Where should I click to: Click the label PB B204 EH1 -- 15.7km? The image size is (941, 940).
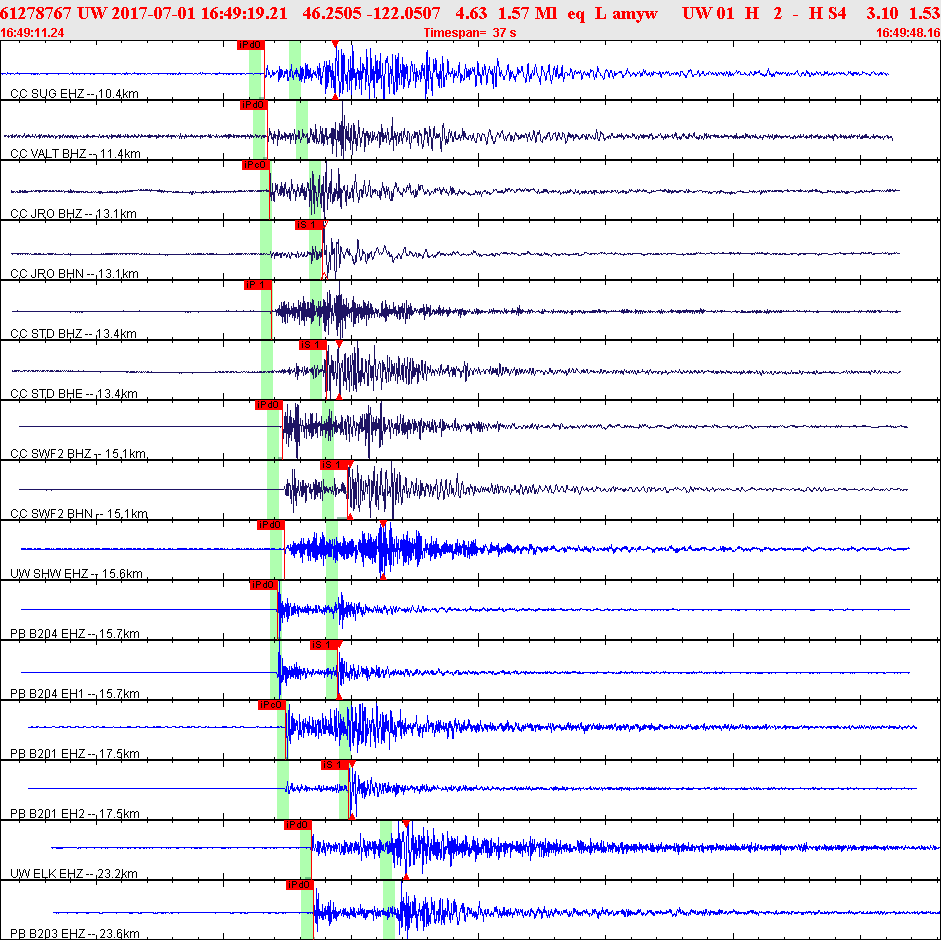(75, 694)
